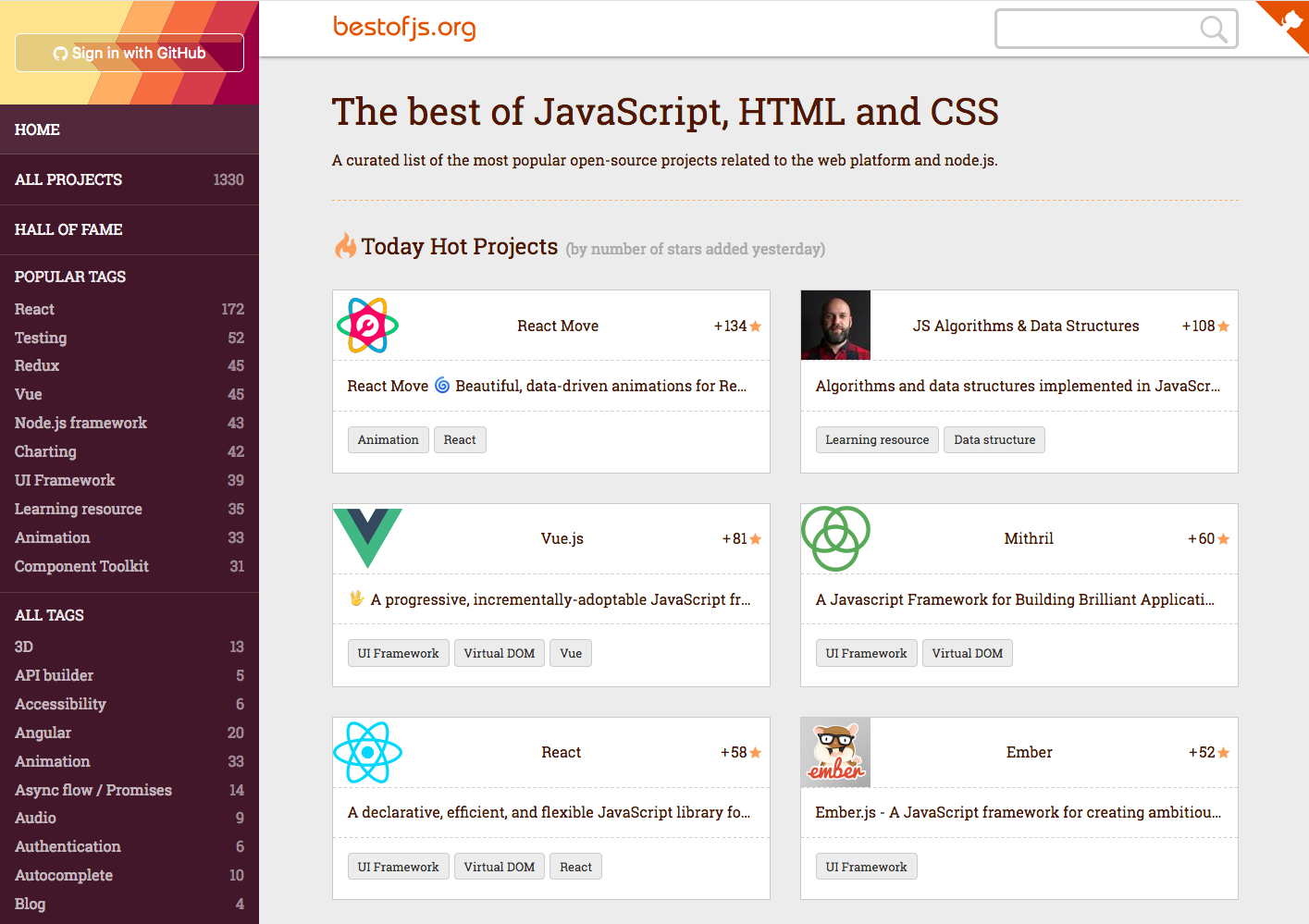Screen dimensions: 1309x924
Task: Open the React Move project title
Action: coord(558,326)
